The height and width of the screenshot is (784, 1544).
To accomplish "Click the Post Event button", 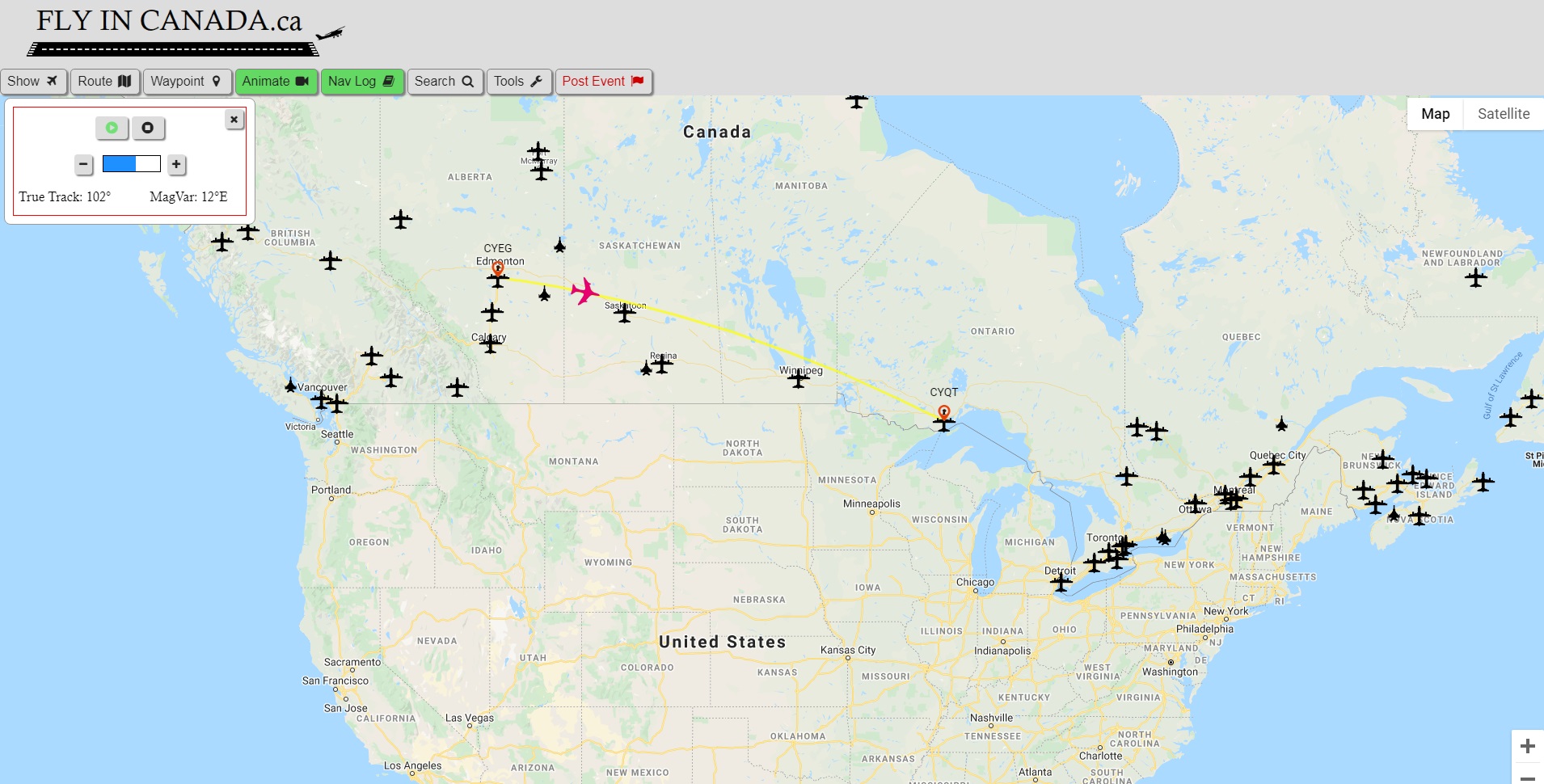I will pos(603,82).
